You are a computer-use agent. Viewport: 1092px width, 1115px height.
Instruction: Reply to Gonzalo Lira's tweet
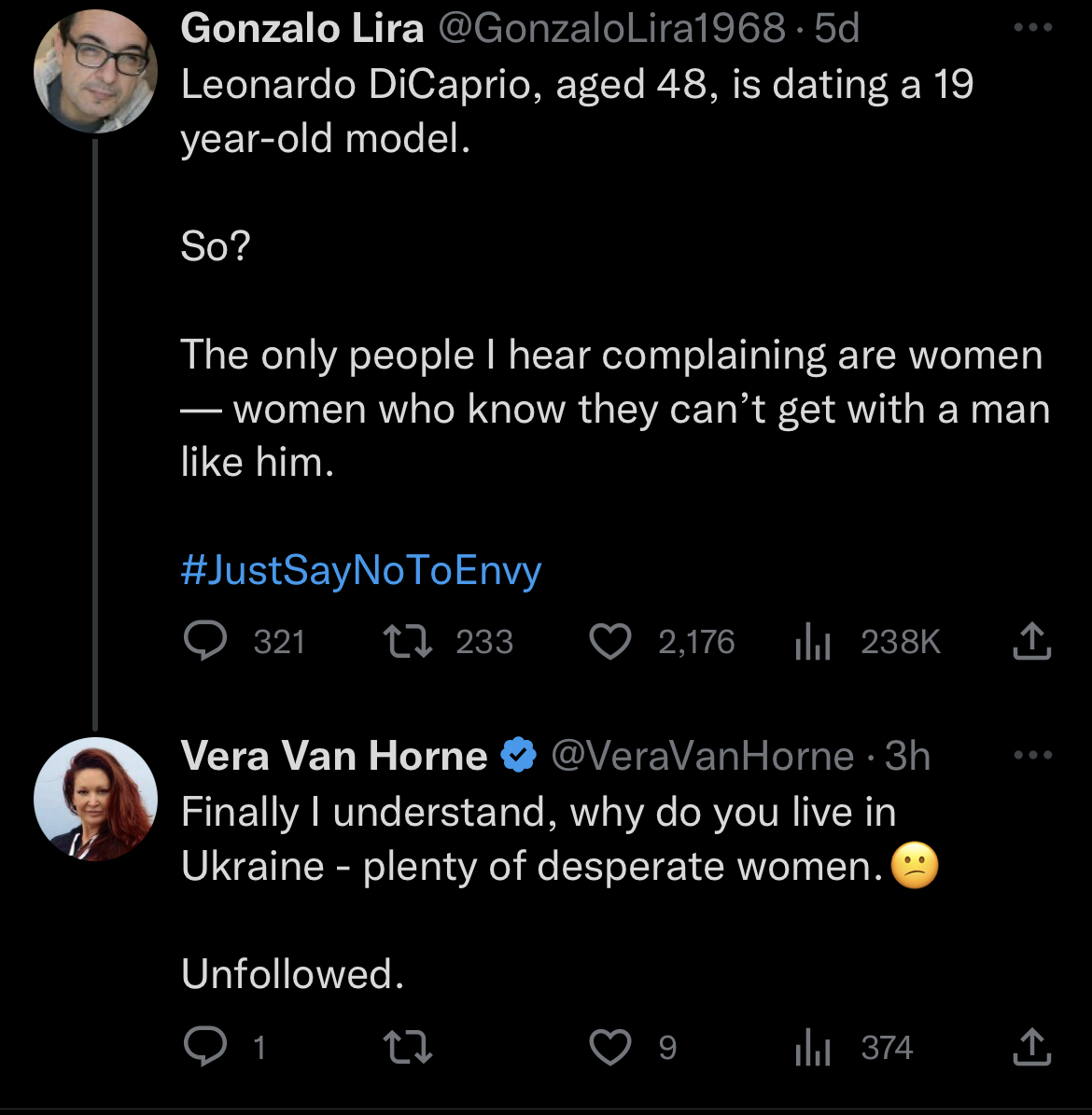(x=205, y=641)
